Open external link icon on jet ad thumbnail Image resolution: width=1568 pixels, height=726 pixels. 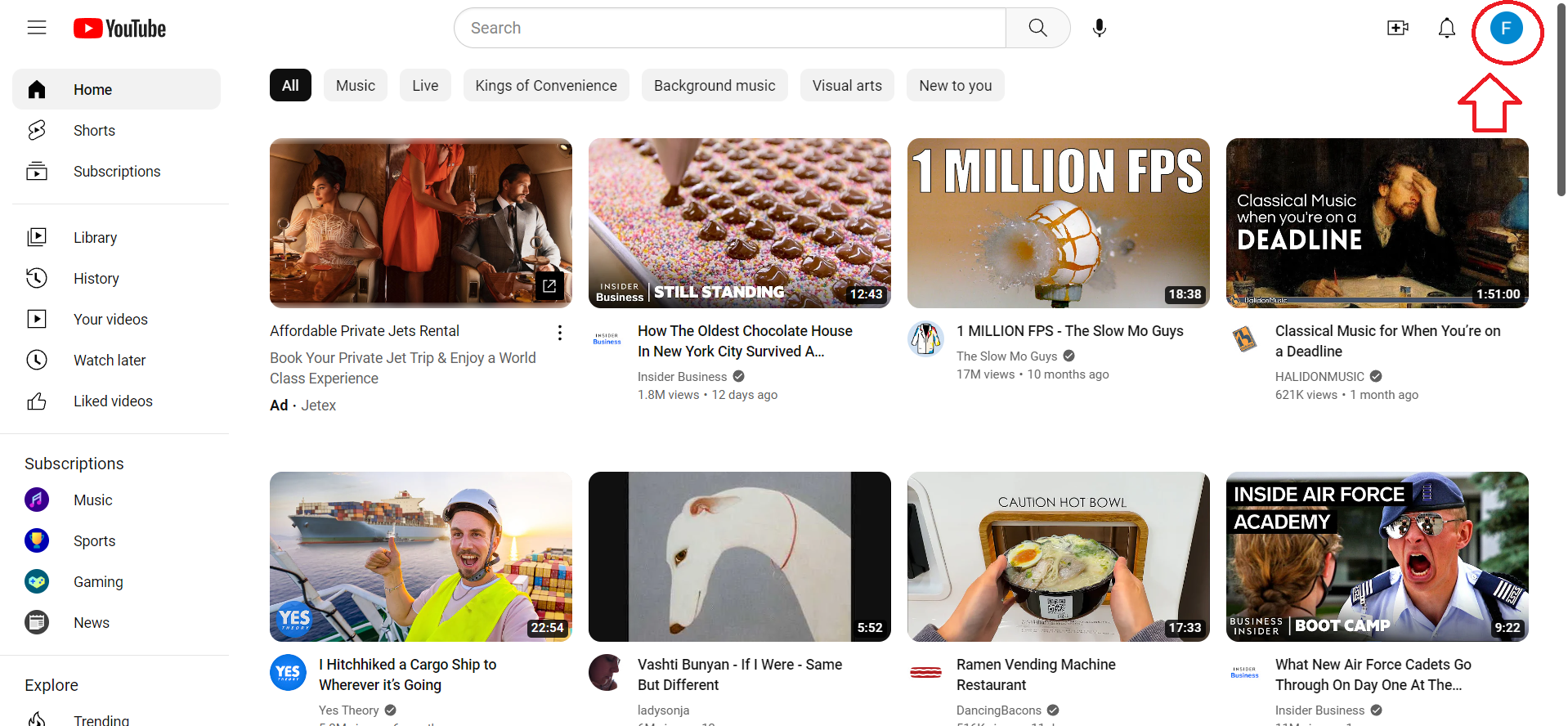[x=549, y=285]
